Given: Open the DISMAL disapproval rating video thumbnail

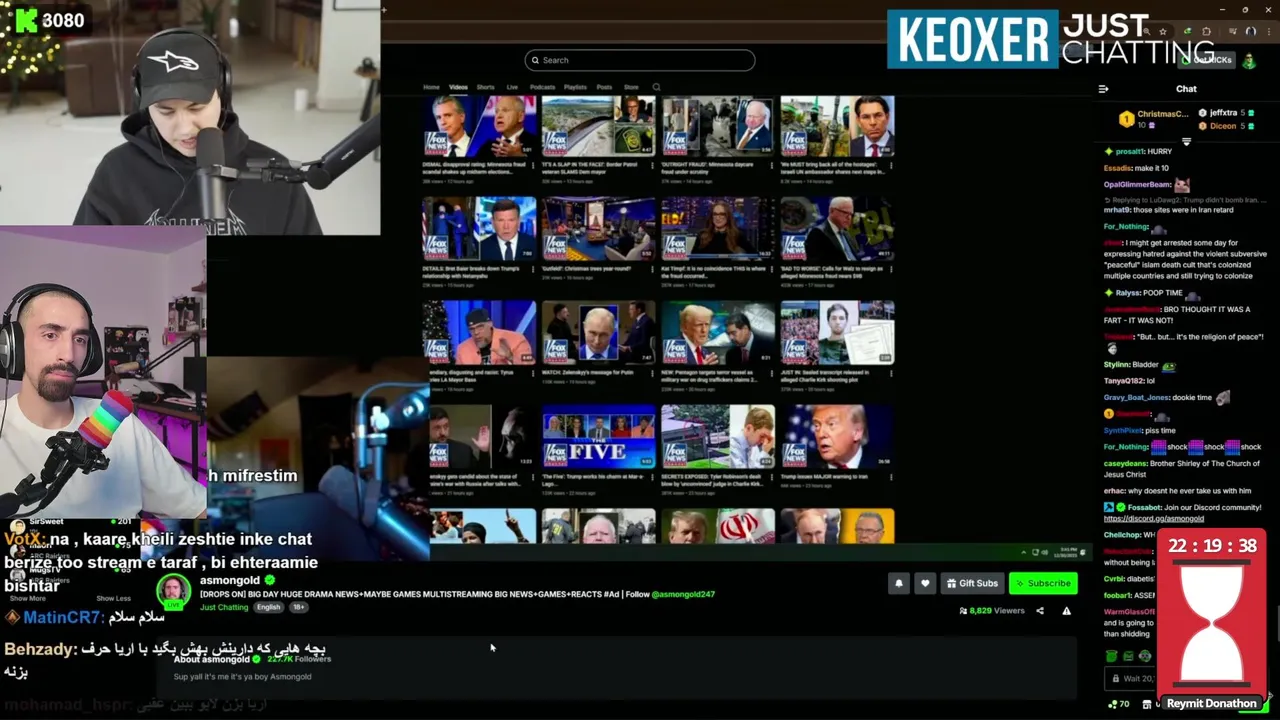Looking at the screenshot, I should click(x=479, y=127).
